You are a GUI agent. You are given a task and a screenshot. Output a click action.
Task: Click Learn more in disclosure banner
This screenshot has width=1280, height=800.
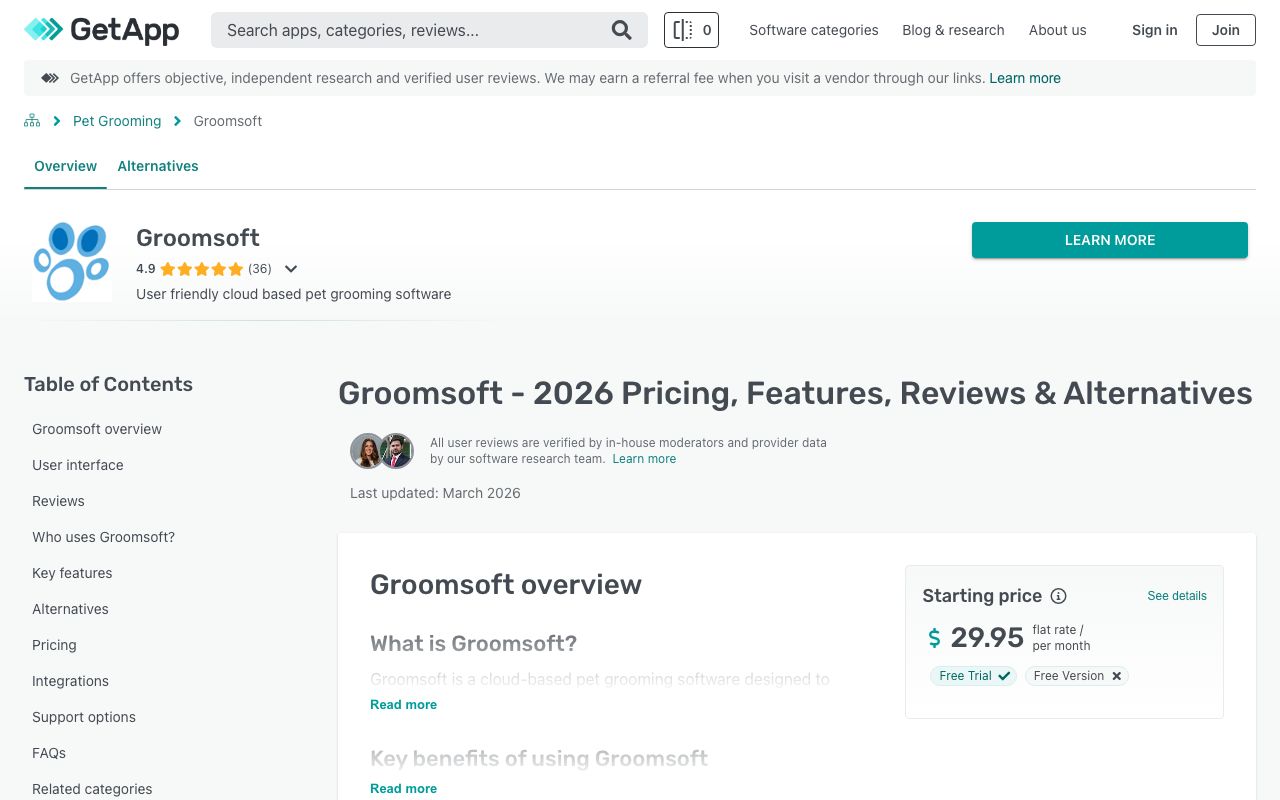pyautogui.click(x=1025, y=78)
